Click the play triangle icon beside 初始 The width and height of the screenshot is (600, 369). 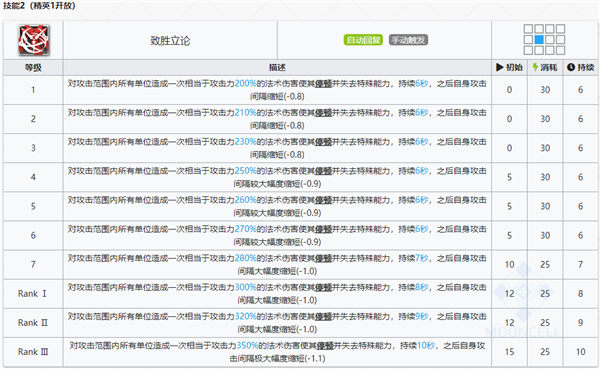click(499, 67)
